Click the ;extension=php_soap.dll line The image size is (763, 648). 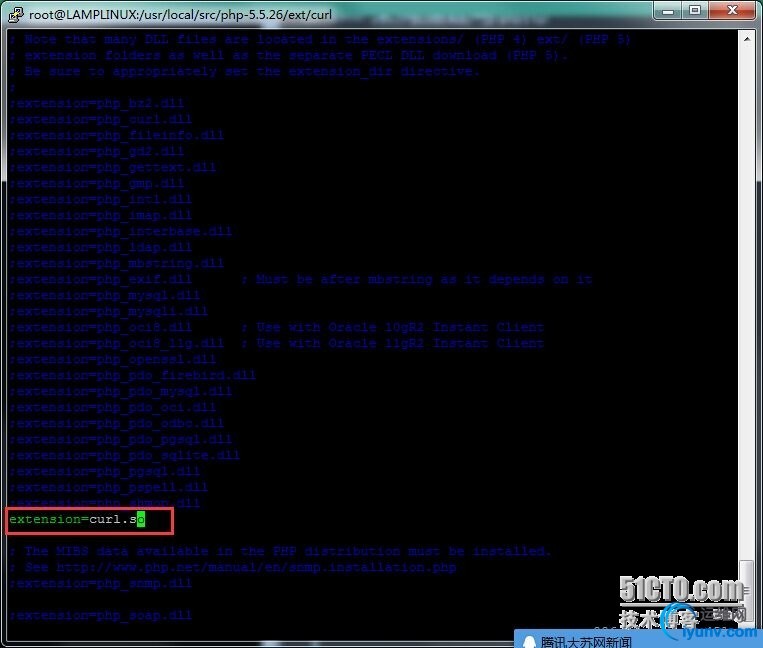100,615
